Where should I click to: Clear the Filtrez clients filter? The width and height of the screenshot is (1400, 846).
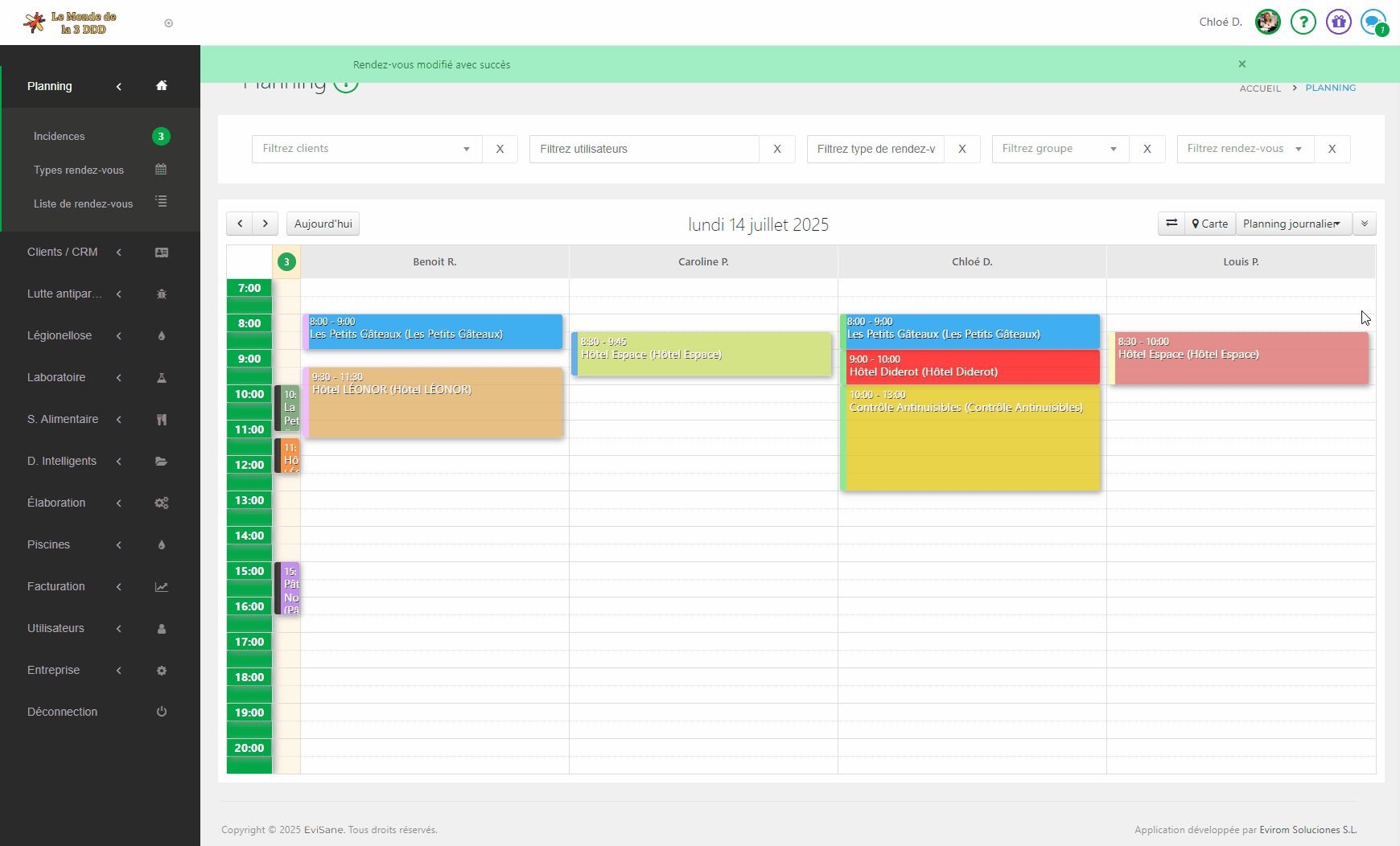click(x=500, y=149)
